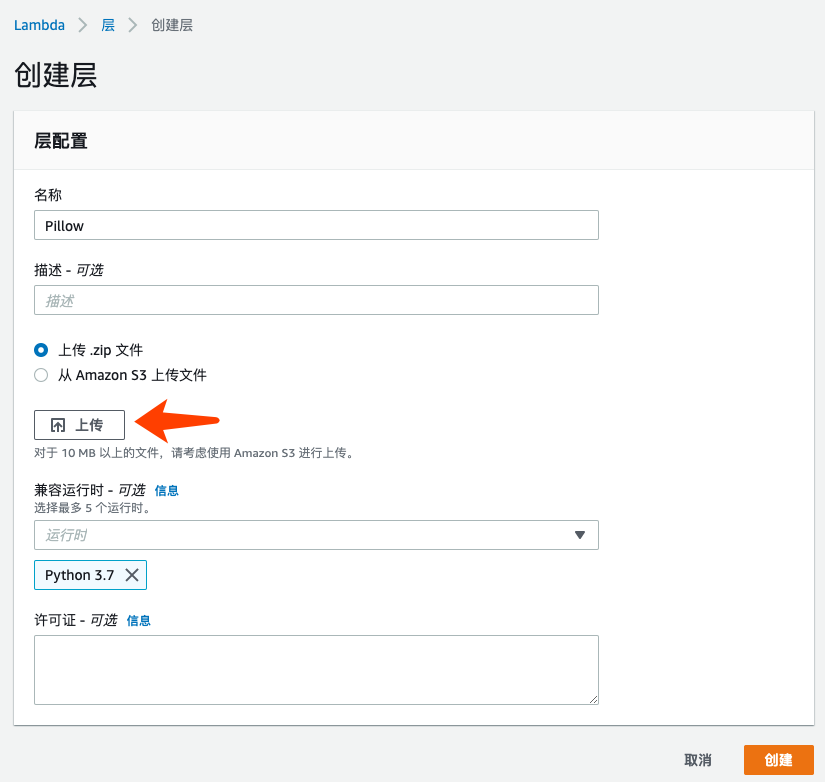825x782 pixels.
Task: Click the 取消 cancel button
Action: (x=698, y=760)
